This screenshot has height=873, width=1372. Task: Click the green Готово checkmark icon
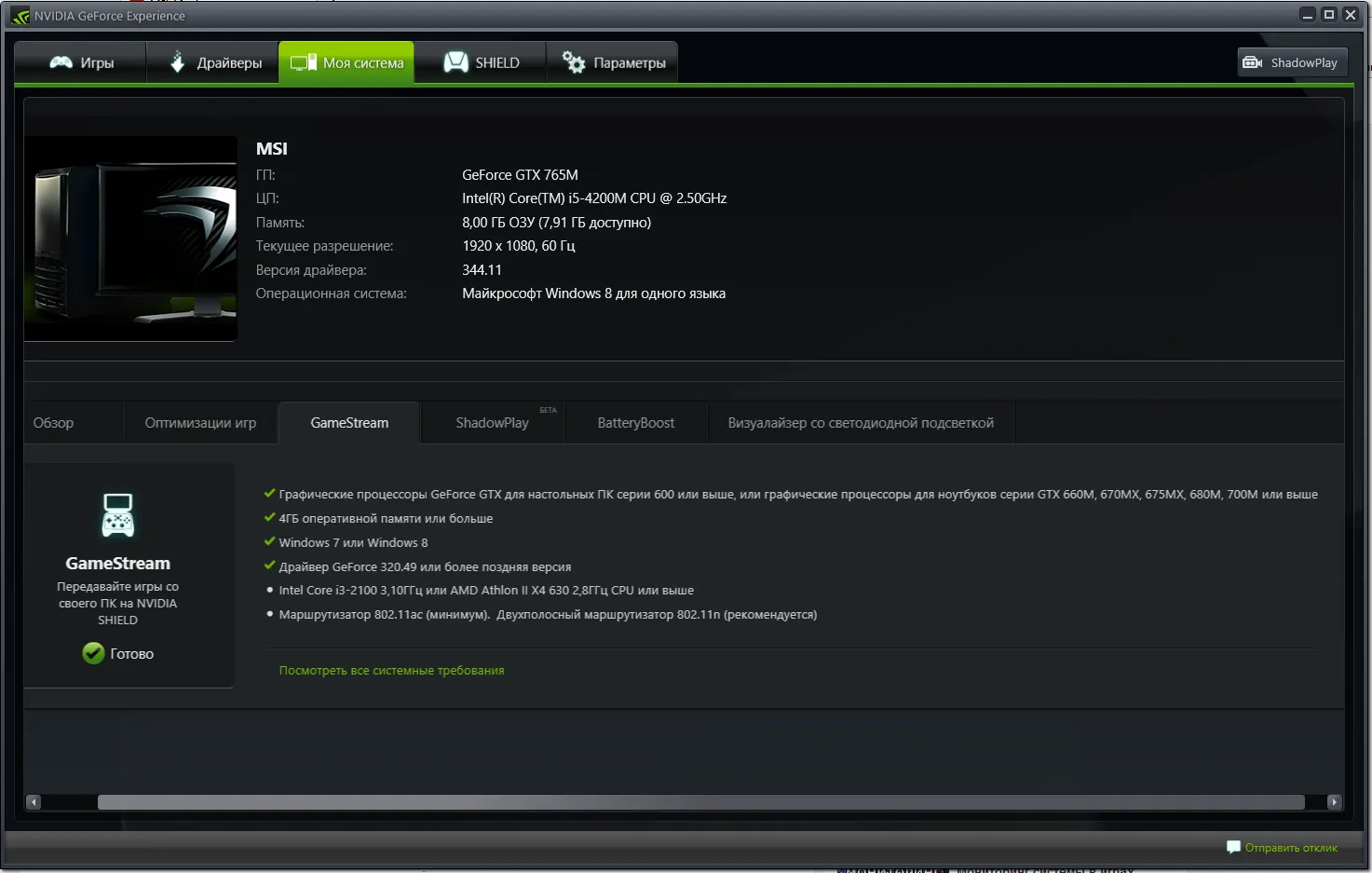[x=93, y=653]
